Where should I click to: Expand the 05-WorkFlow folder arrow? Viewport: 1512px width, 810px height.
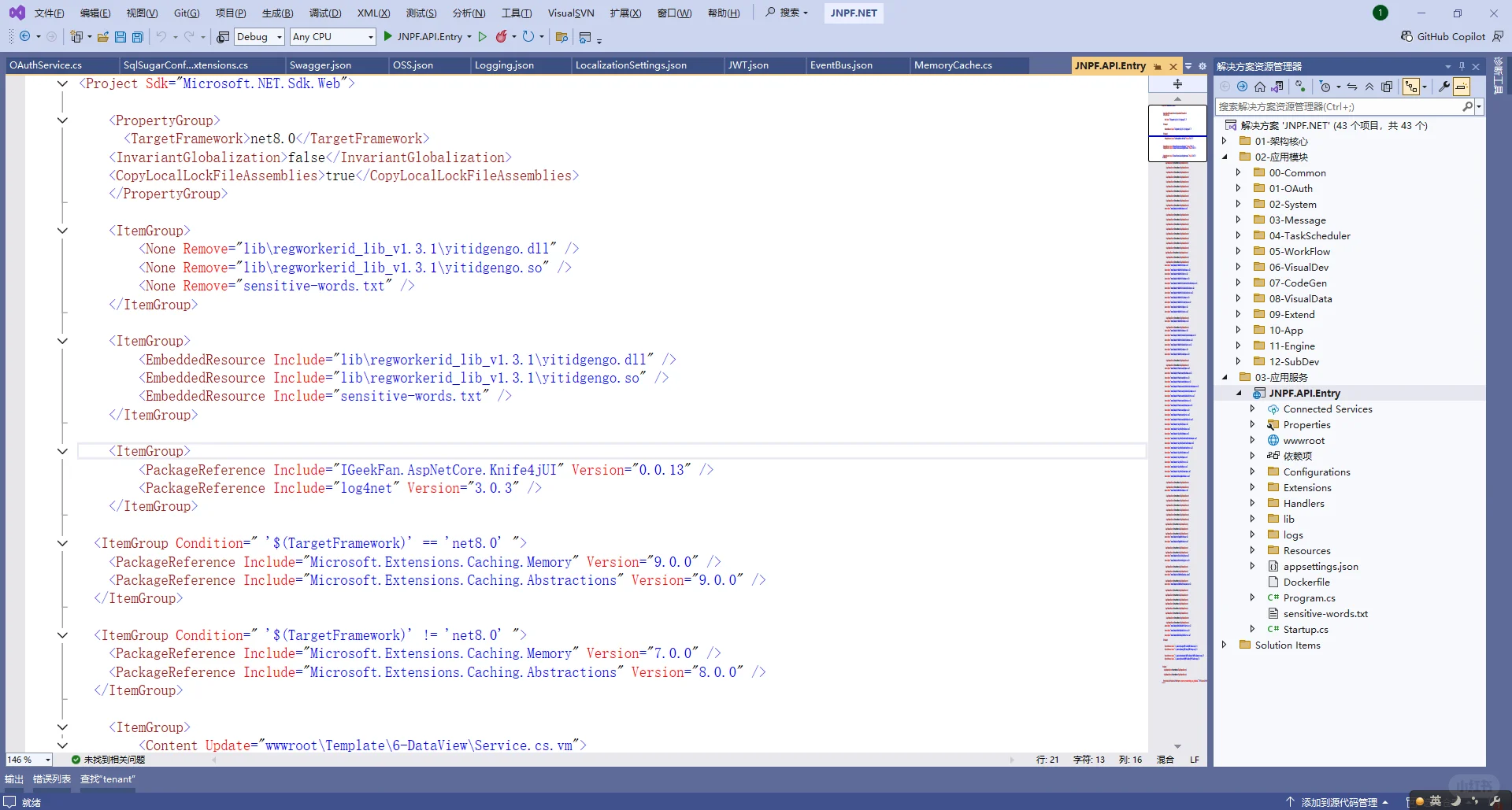(1239, 251)
